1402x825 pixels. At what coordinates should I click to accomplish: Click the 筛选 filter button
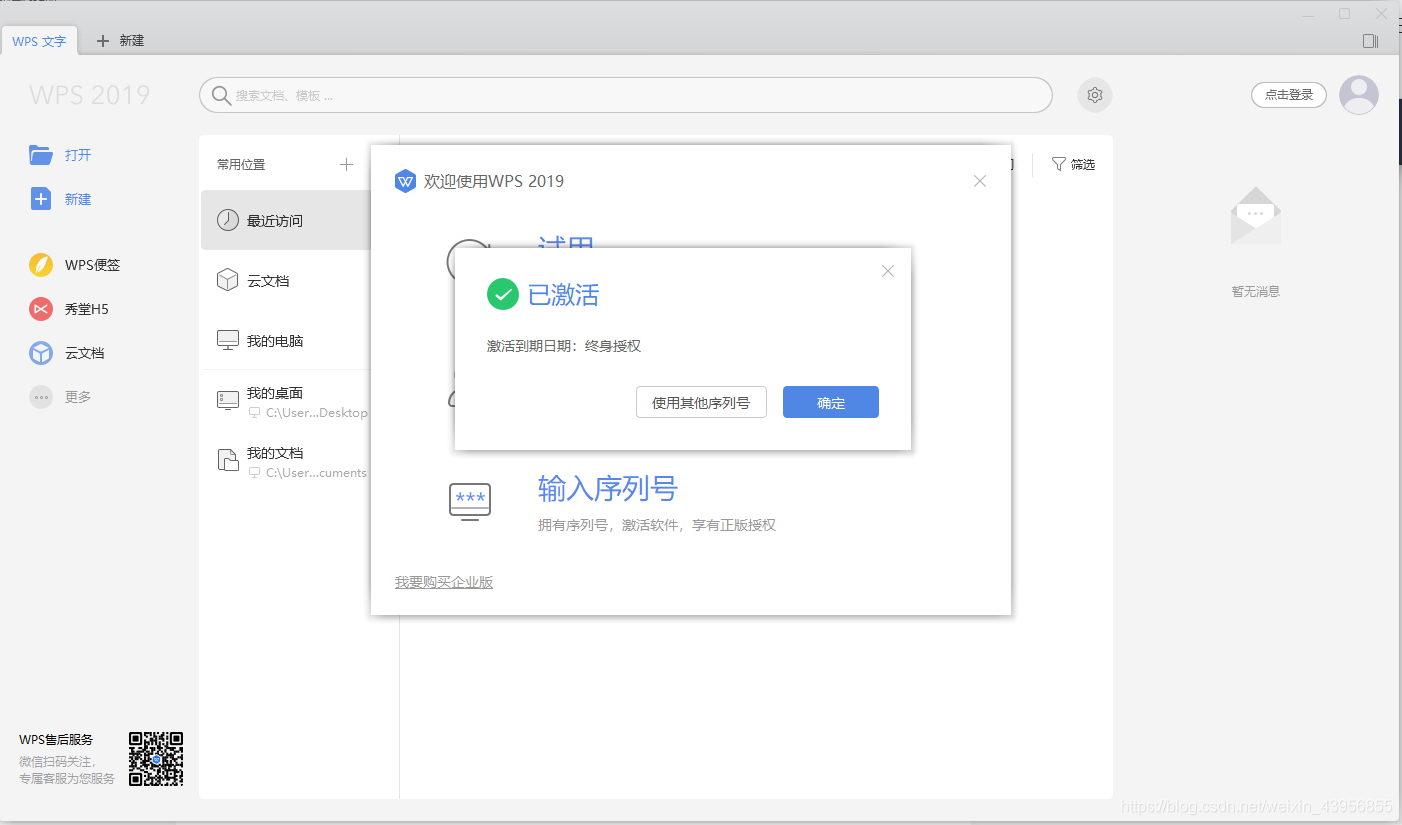coord(1073,164)
